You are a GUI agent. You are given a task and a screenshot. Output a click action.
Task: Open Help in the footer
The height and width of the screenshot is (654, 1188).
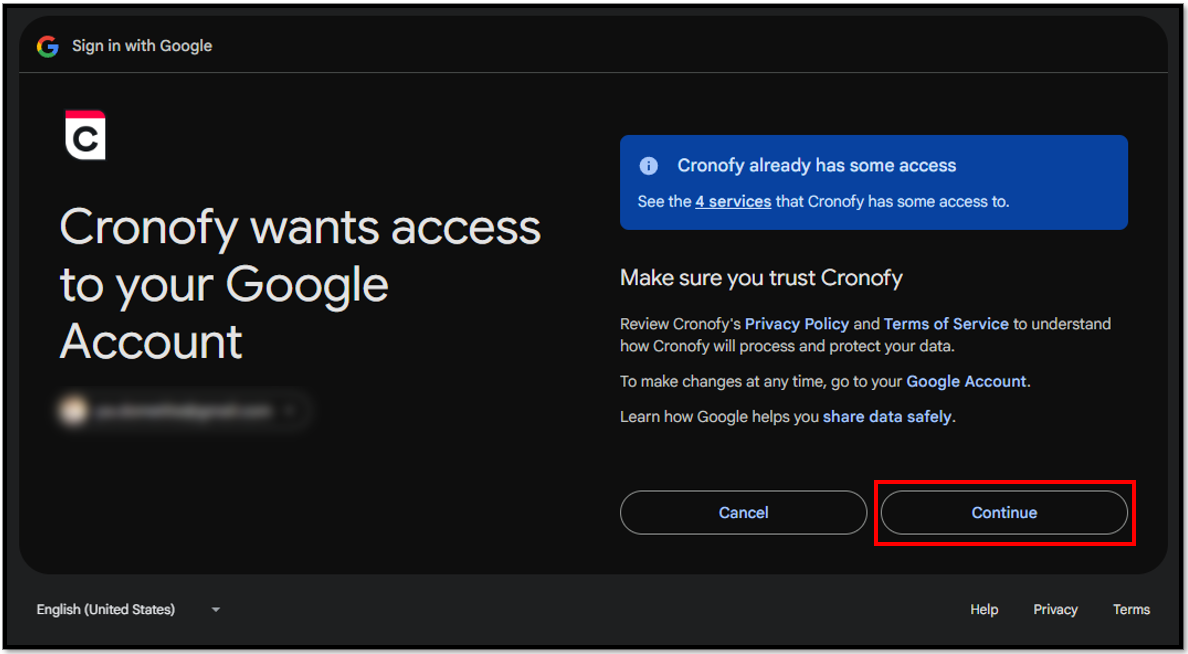(984, 609)
